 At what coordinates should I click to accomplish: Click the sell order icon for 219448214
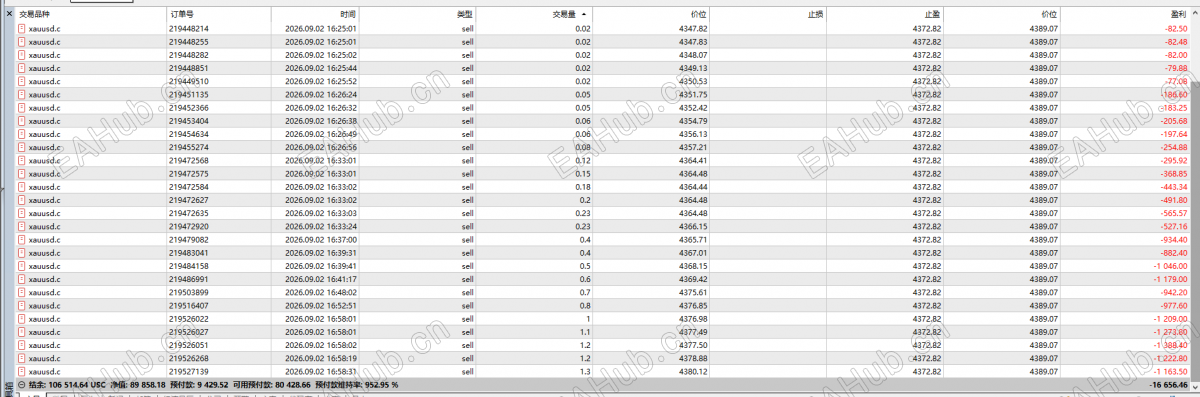pyautogui.click(x=22, y=29)
